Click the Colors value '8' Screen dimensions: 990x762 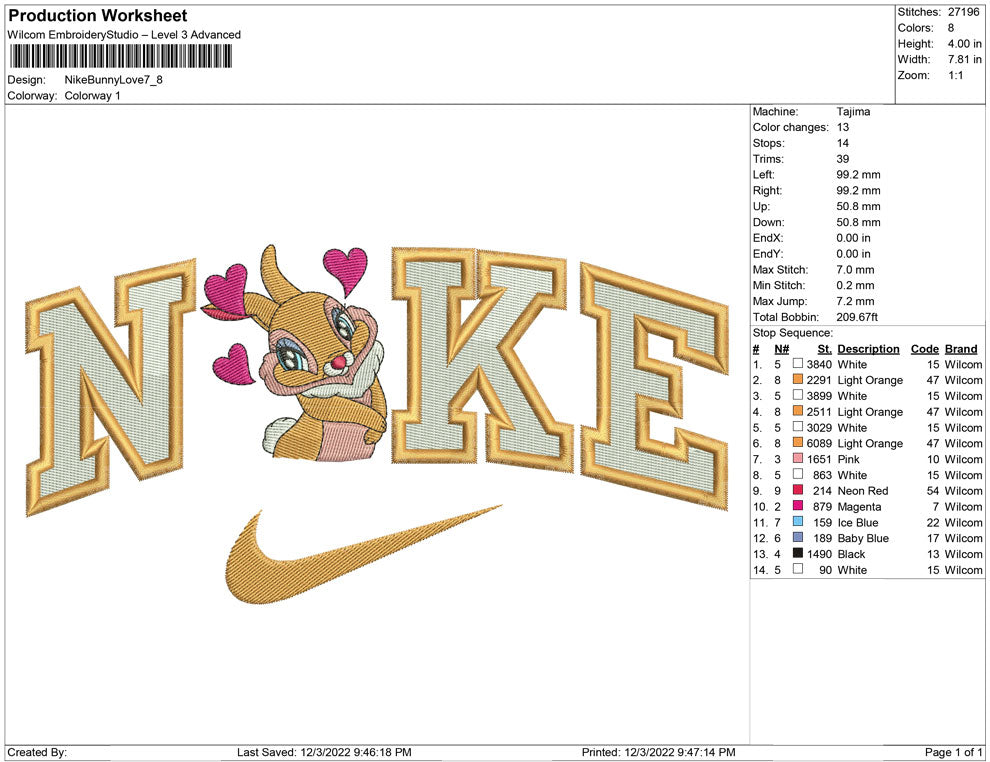(x=951, y=28)
